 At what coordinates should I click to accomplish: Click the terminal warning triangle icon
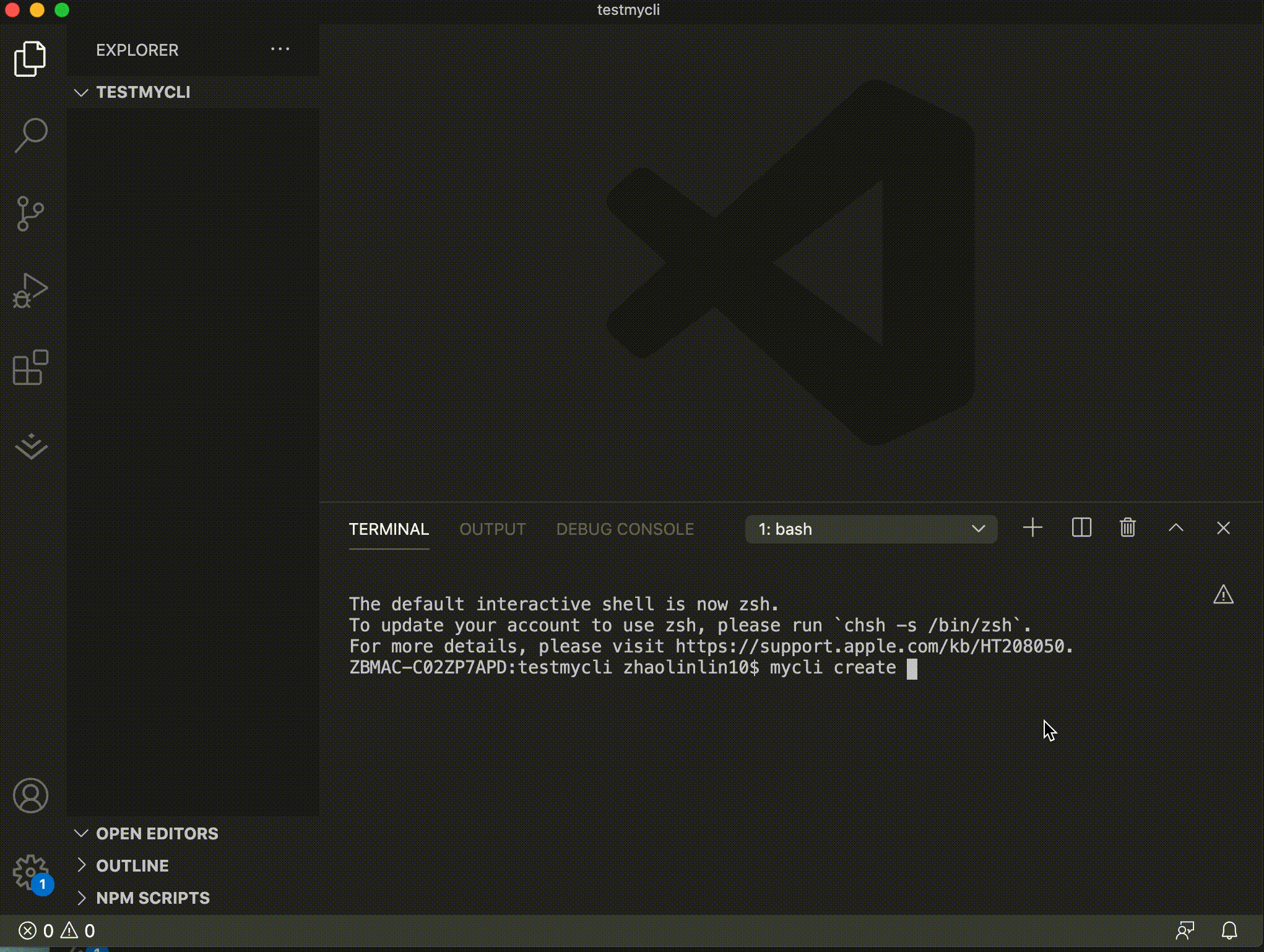coord(1223,594)
